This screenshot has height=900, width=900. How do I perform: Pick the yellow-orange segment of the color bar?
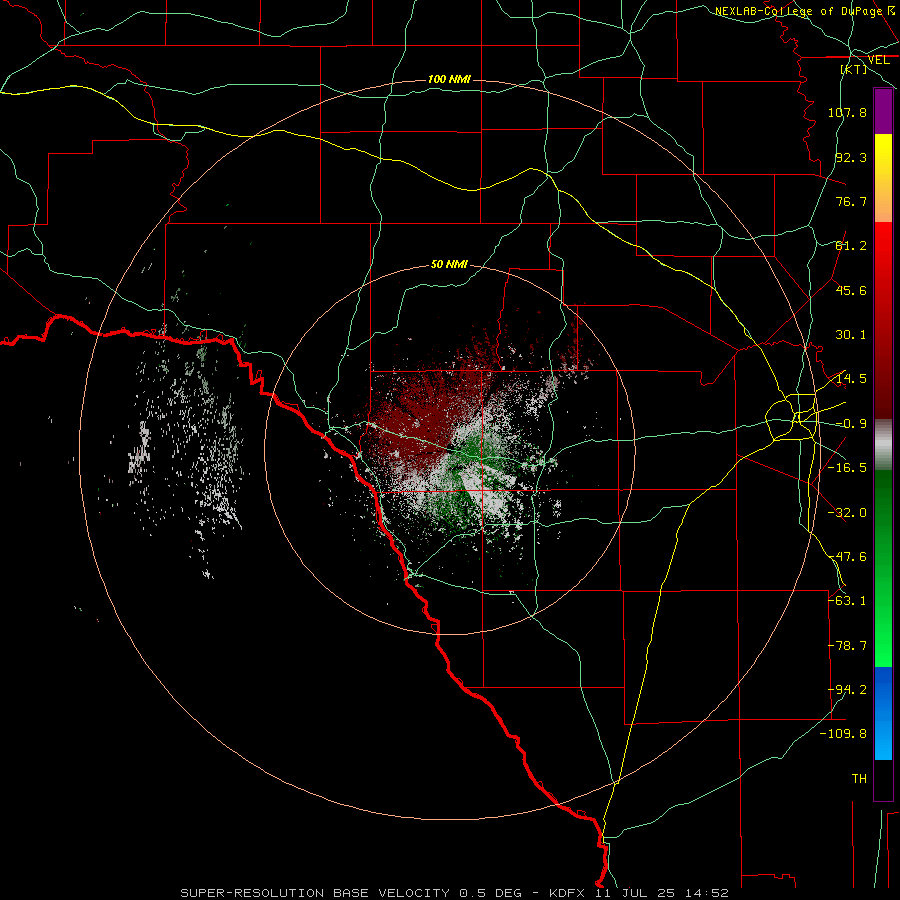883,178
